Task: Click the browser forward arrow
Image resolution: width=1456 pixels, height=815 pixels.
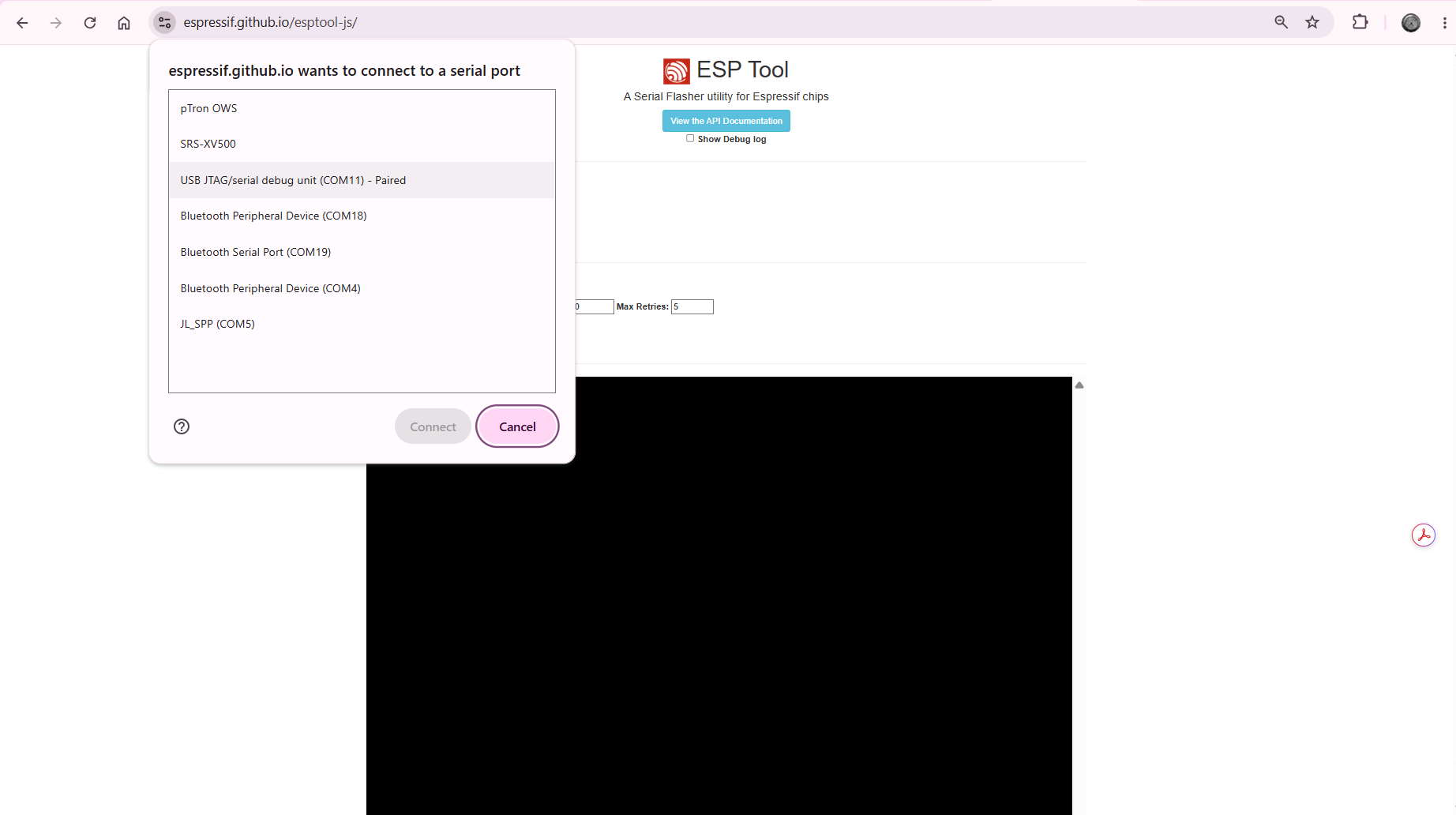Action: (x=56, y=23)
